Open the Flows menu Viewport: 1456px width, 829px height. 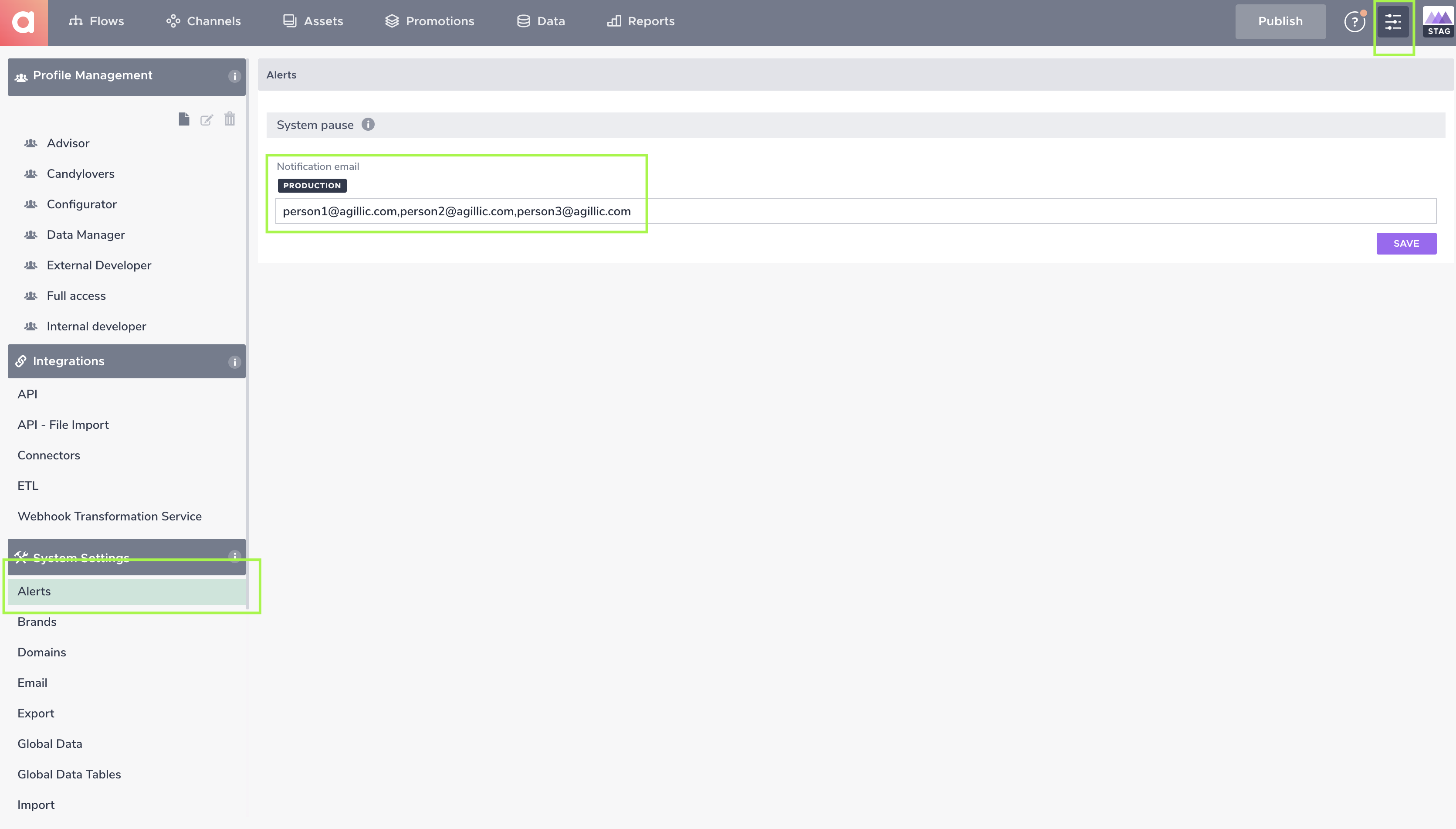[x=97, y=22]
